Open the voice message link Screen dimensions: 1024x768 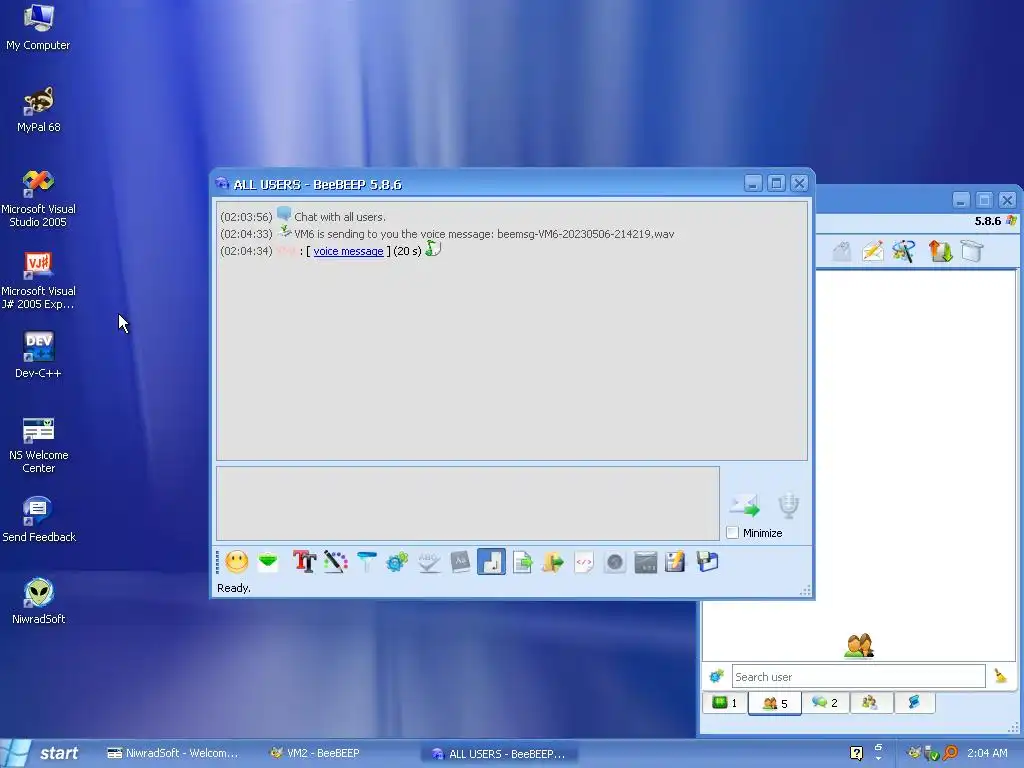[x=348, y=251]
